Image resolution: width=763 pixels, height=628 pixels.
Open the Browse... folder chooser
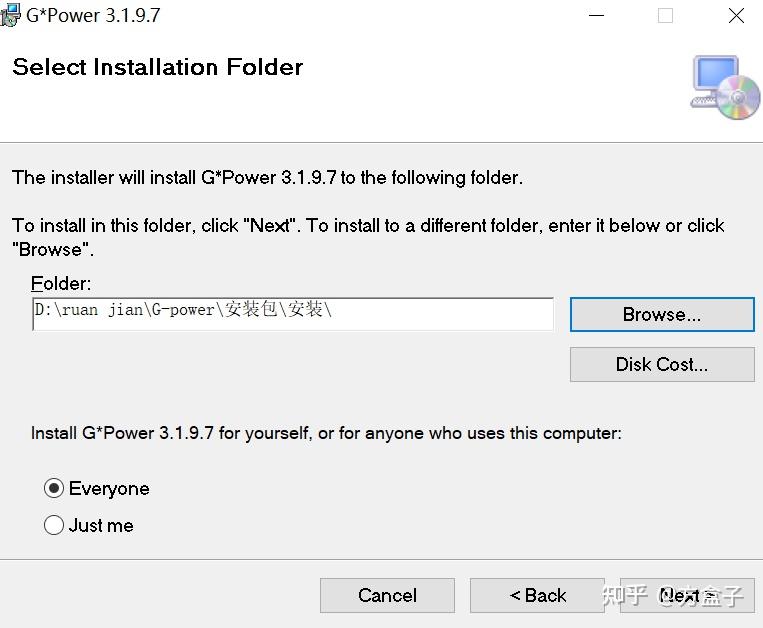pyautogui.click(x=661, y=314)
